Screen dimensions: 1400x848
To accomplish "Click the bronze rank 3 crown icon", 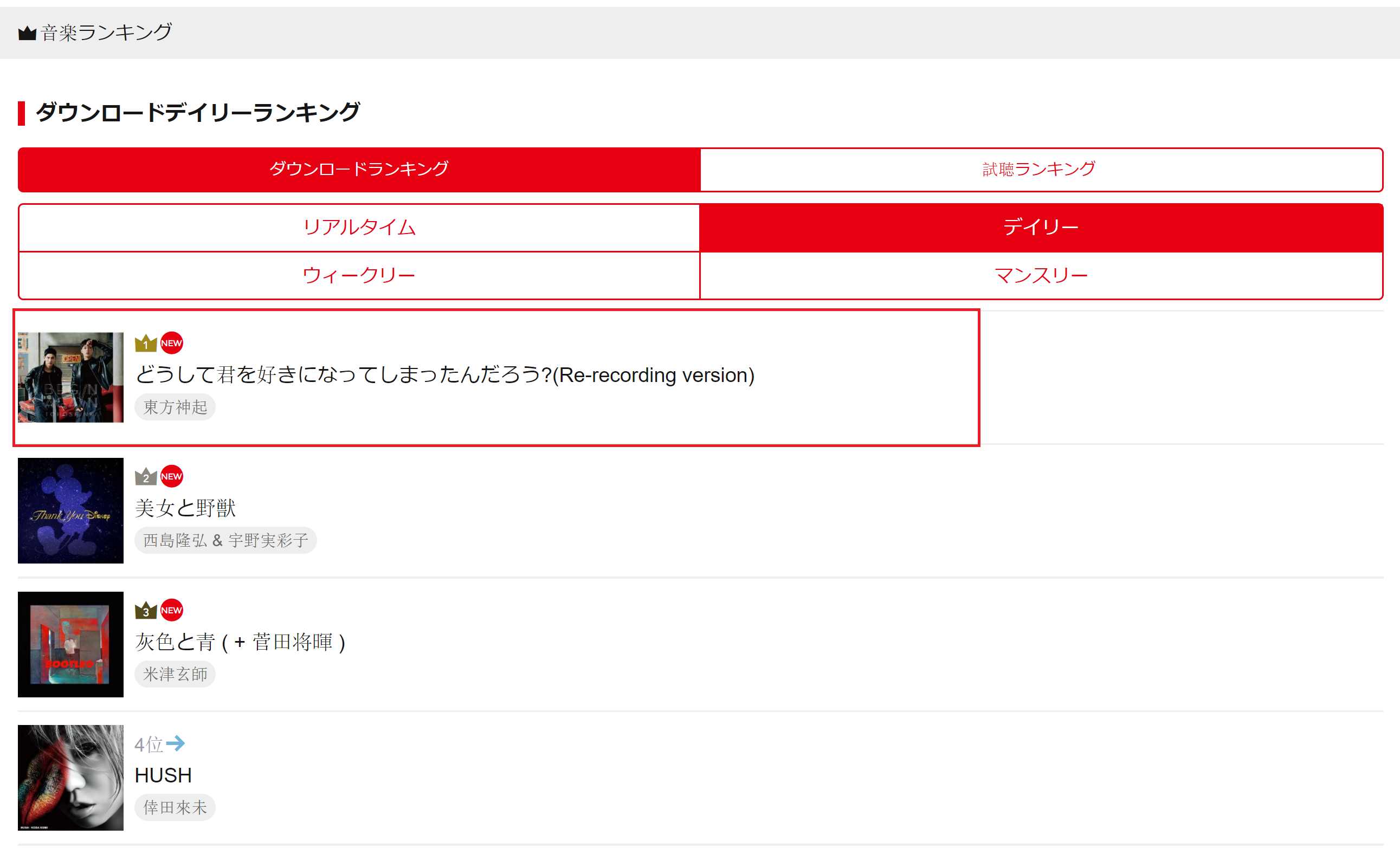I will point(145,610).
